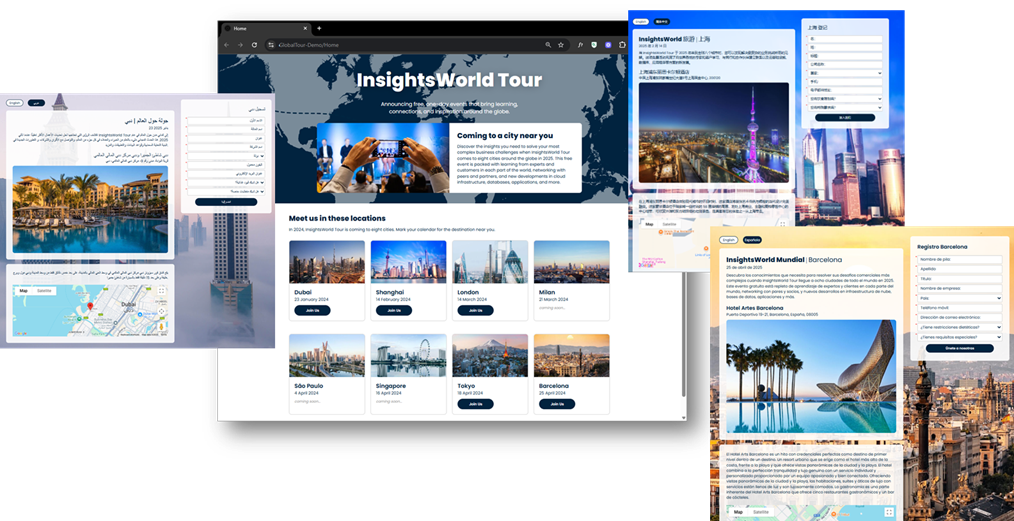
Task: Expand the País dropdown in the Barcelona form
Action: pyautogui.click(x=959, y=298)
